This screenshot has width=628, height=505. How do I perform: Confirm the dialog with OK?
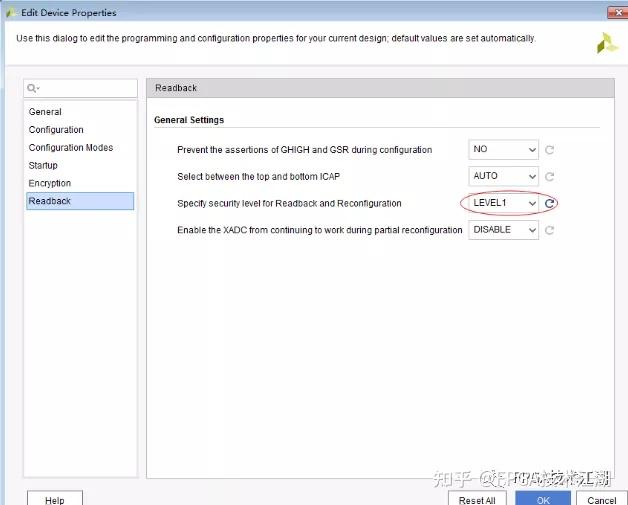[x=543, y=499]
